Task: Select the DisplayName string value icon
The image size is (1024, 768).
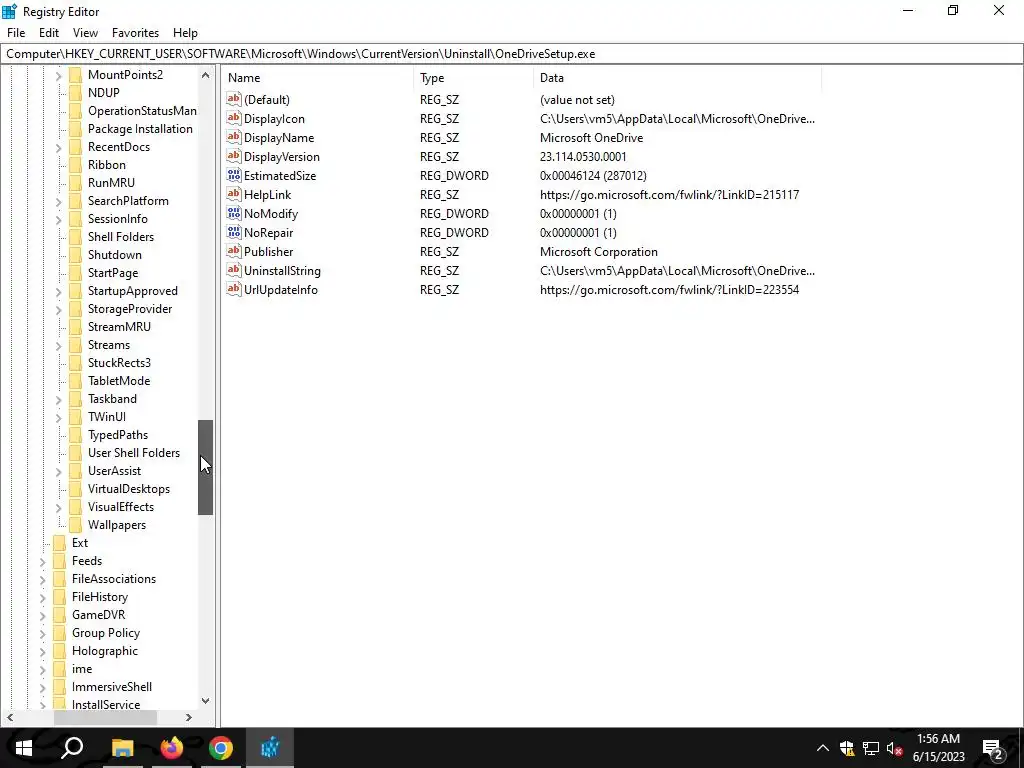Action: (234, 137)
